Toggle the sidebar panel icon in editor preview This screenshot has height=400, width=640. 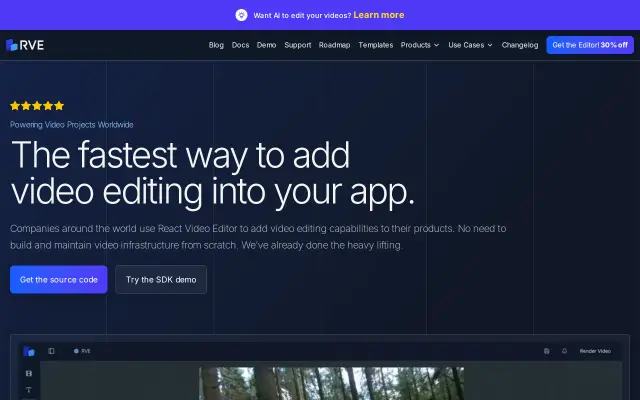tap(51, 351)
